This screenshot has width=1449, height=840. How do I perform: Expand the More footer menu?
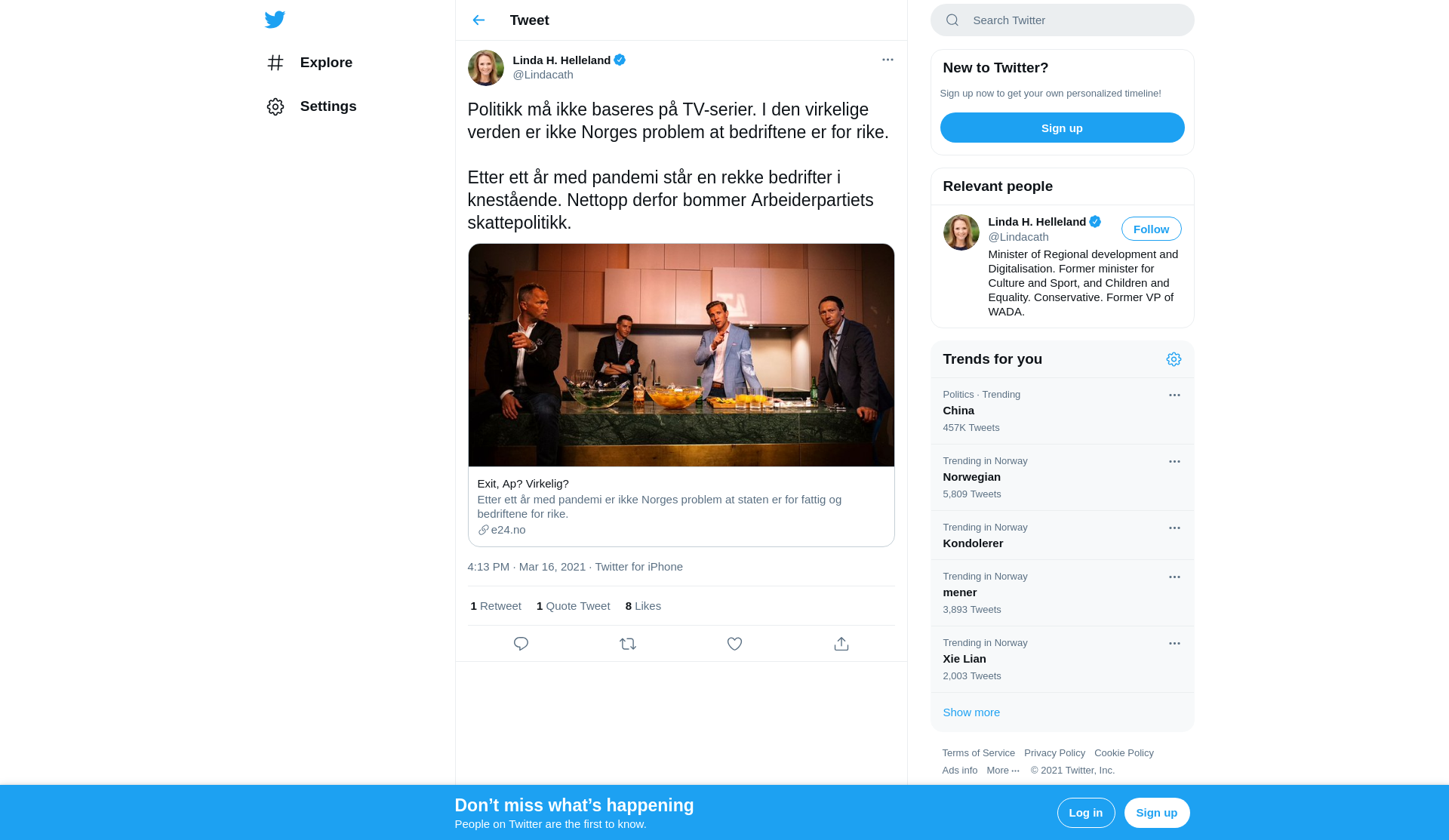pos(1003,771)
